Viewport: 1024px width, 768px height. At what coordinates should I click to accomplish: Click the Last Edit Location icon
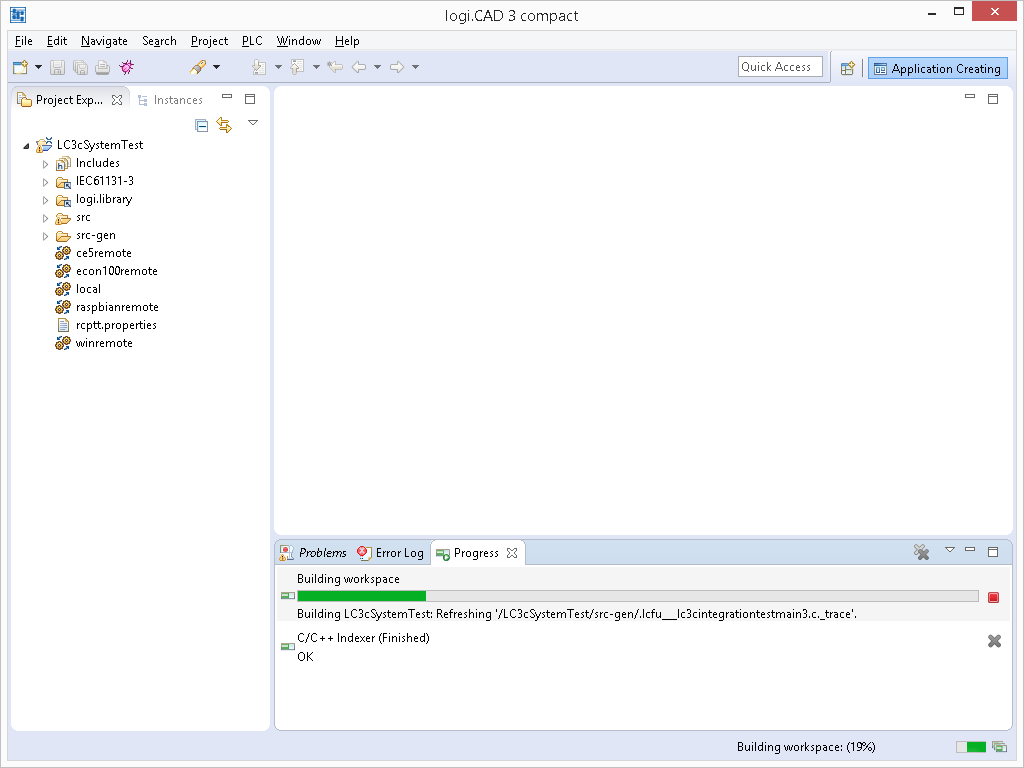(335, 67)
